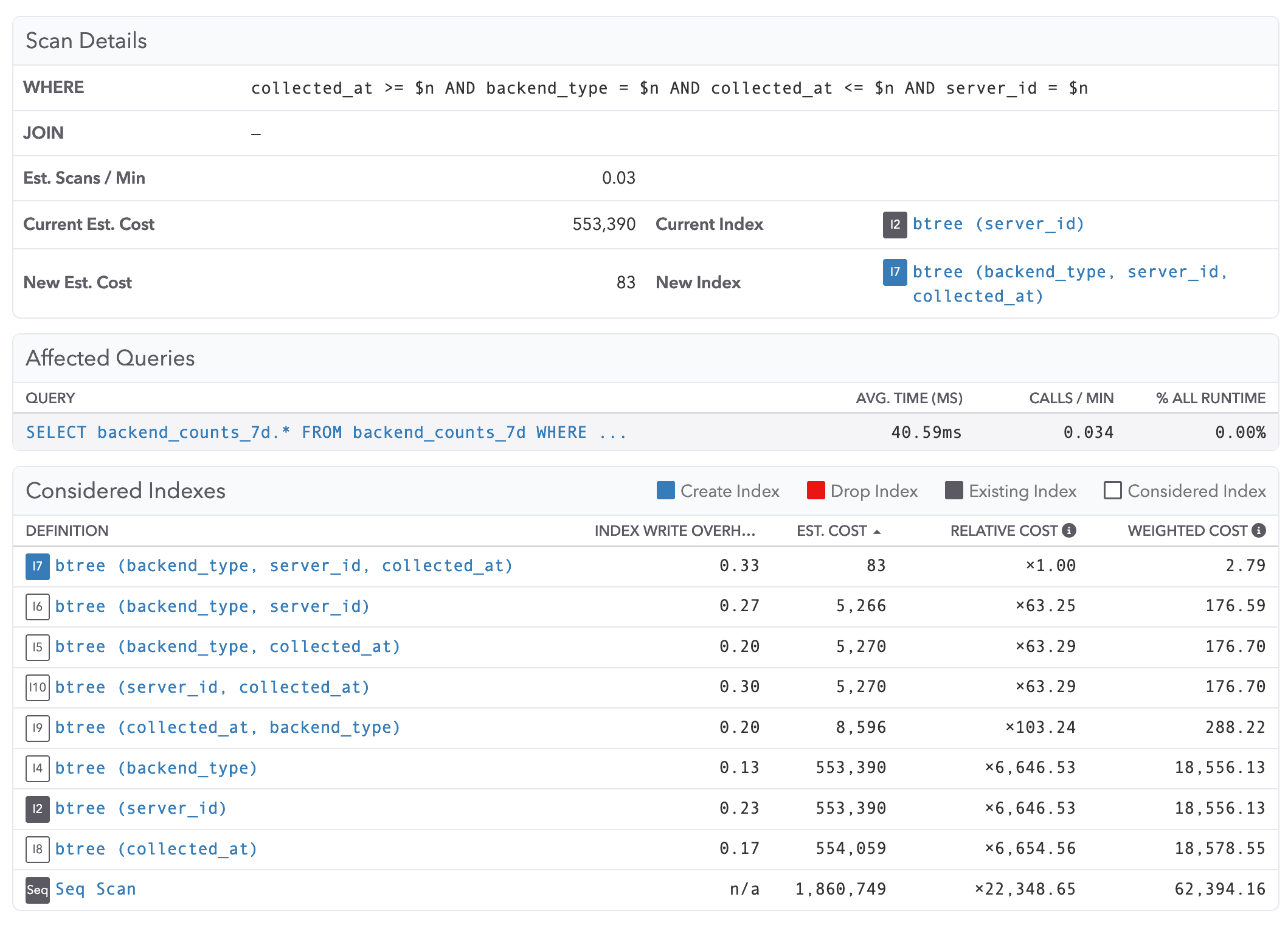Sort by RELATIVE COST column header
The image size is (1288, 939).
pyautogui.click(x=1004, y=531)
